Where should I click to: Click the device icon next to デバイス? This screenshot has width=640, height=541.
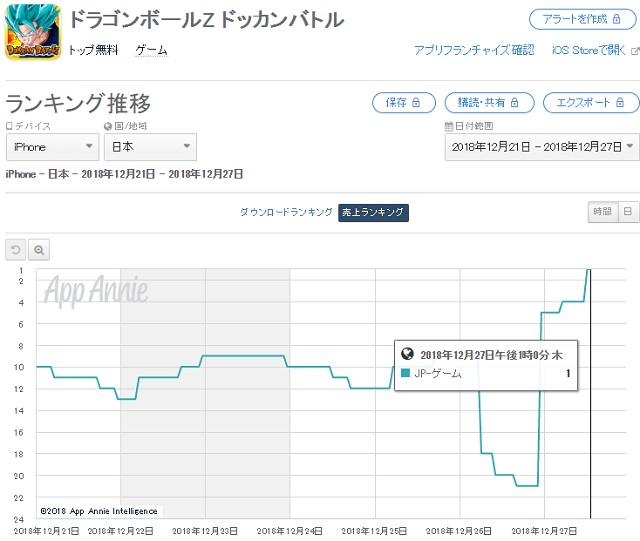coord(10,127)
